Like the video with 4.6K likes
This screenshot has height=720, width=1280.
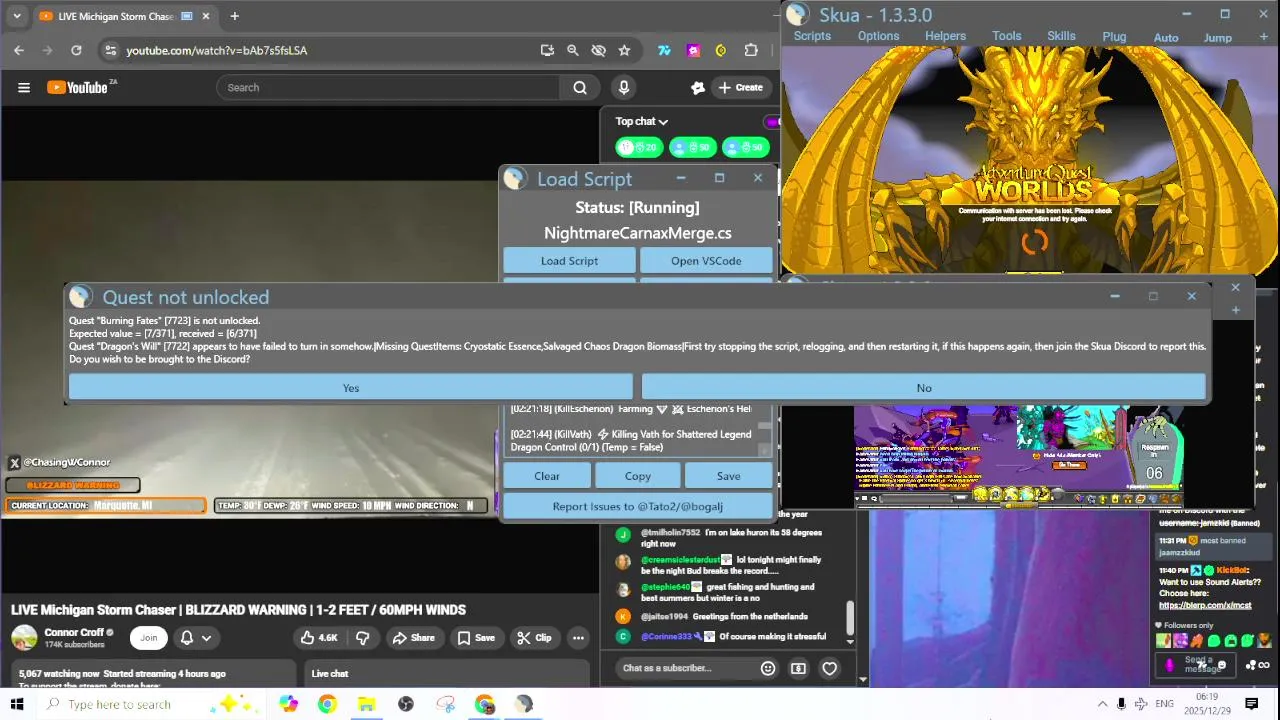tap(319, 638)
